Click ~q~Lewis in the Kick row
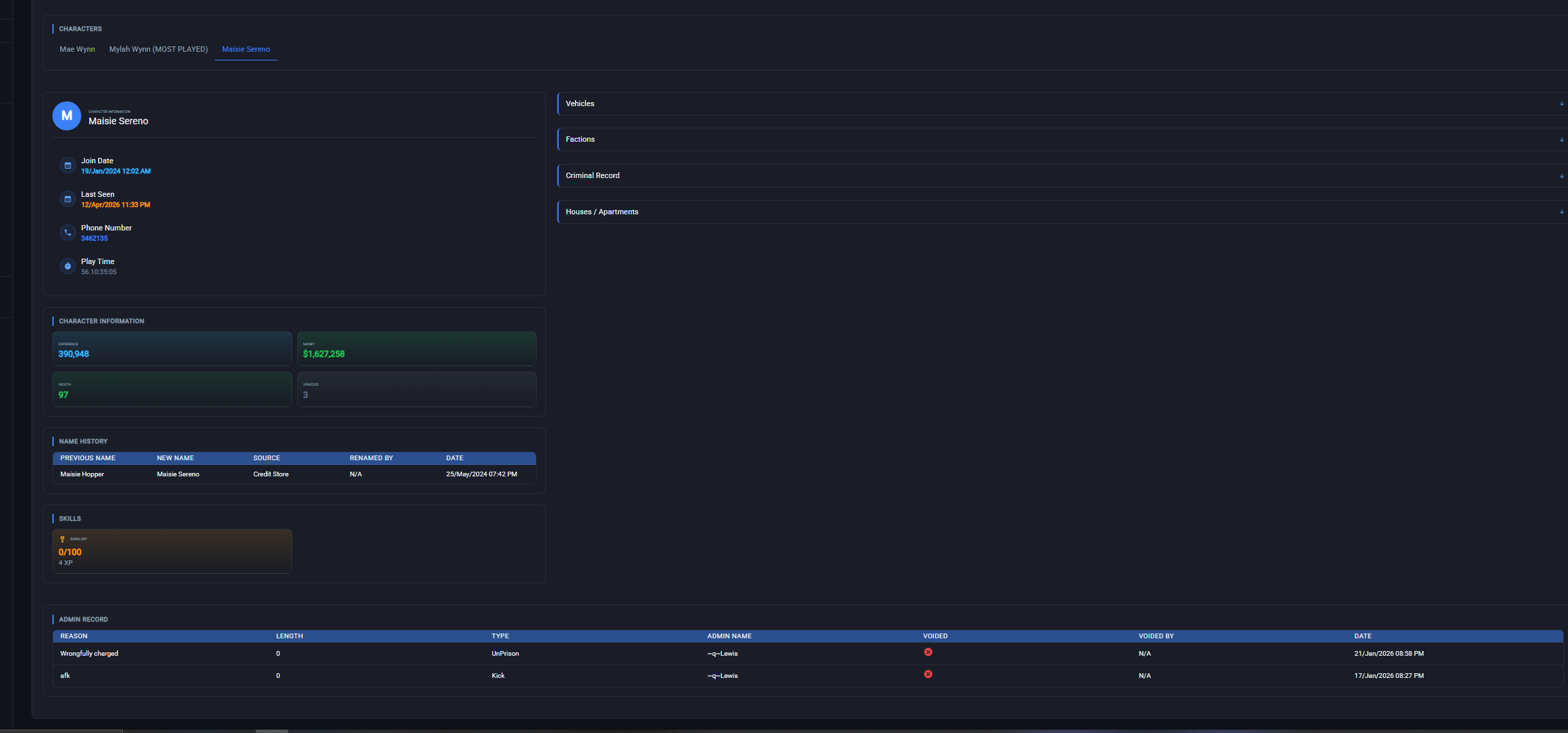Screen dimensions: 1568x733 click(x=723, y=676)
